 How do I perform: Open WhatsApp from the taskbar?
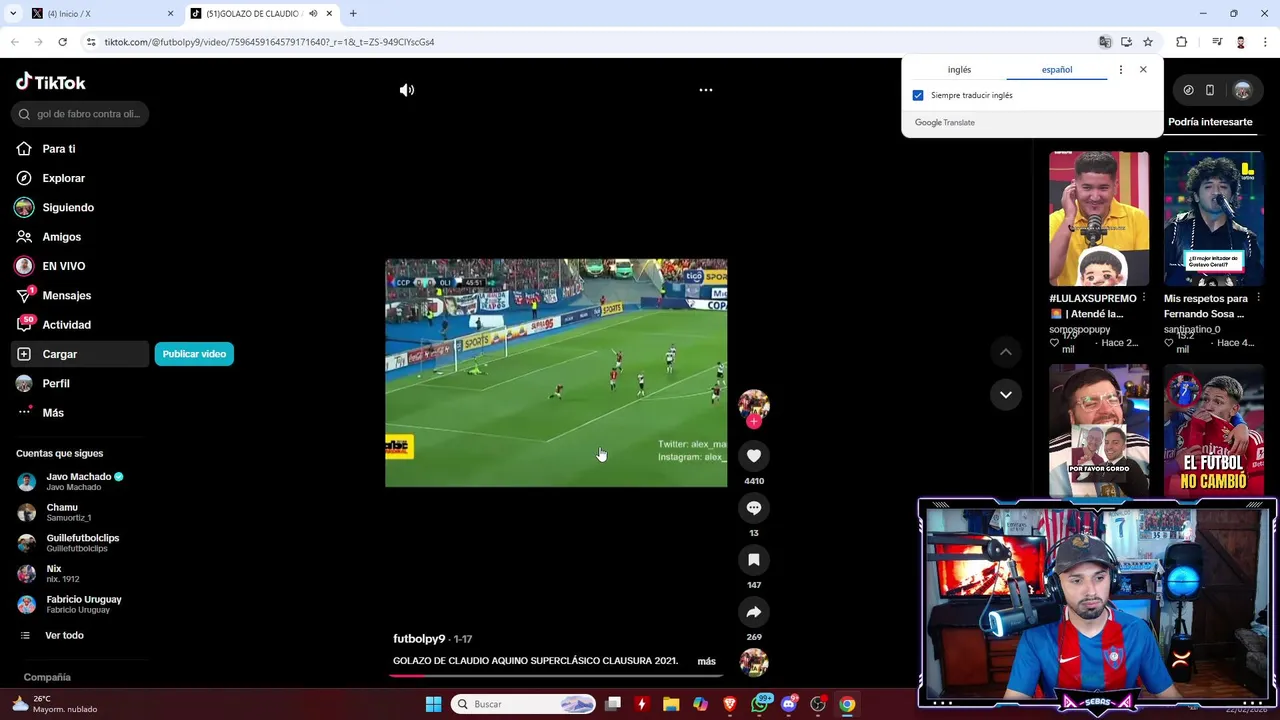[x=759, y=704]
